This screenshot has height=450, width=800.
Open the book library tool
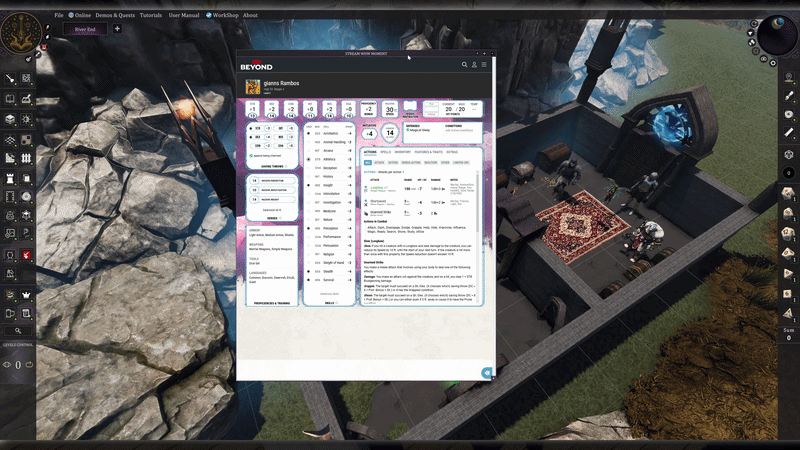[x=10, y=98]
